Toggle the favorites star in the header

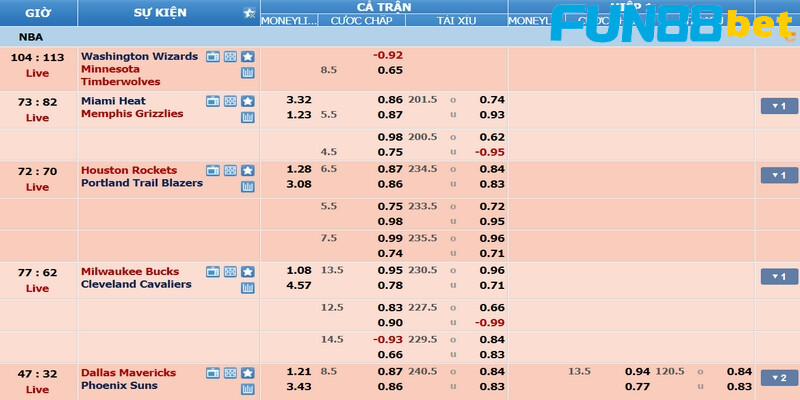pos(249,13)
